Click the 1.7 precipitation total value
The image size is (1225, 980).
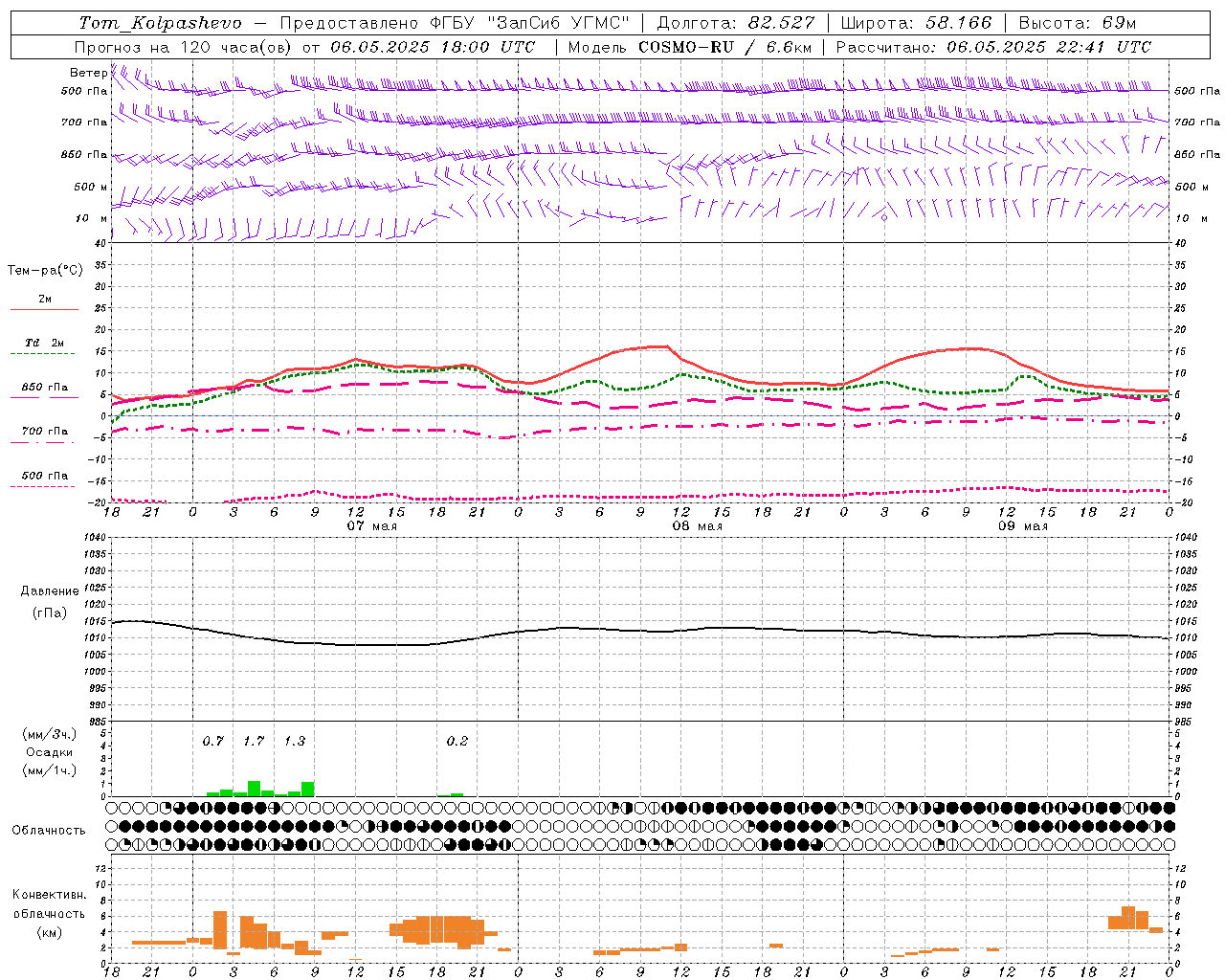click(x=254, y=741)
